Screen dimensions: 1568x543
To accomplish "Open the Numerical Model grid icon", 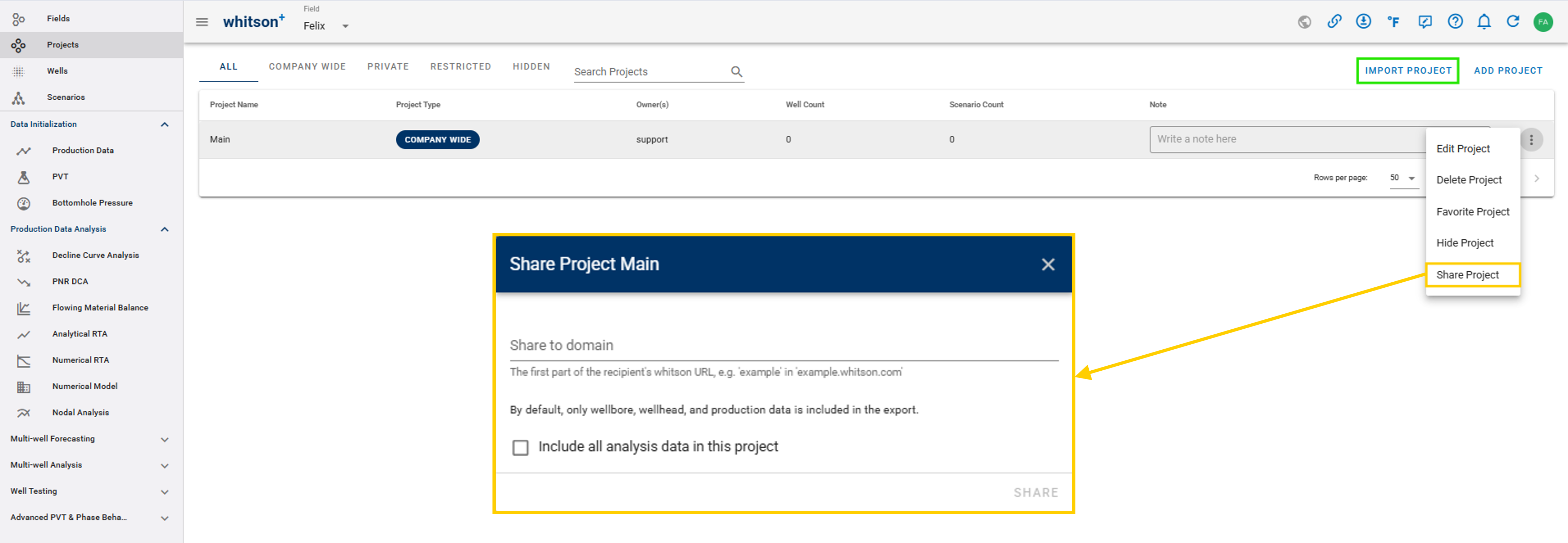I will click(24, 387).
